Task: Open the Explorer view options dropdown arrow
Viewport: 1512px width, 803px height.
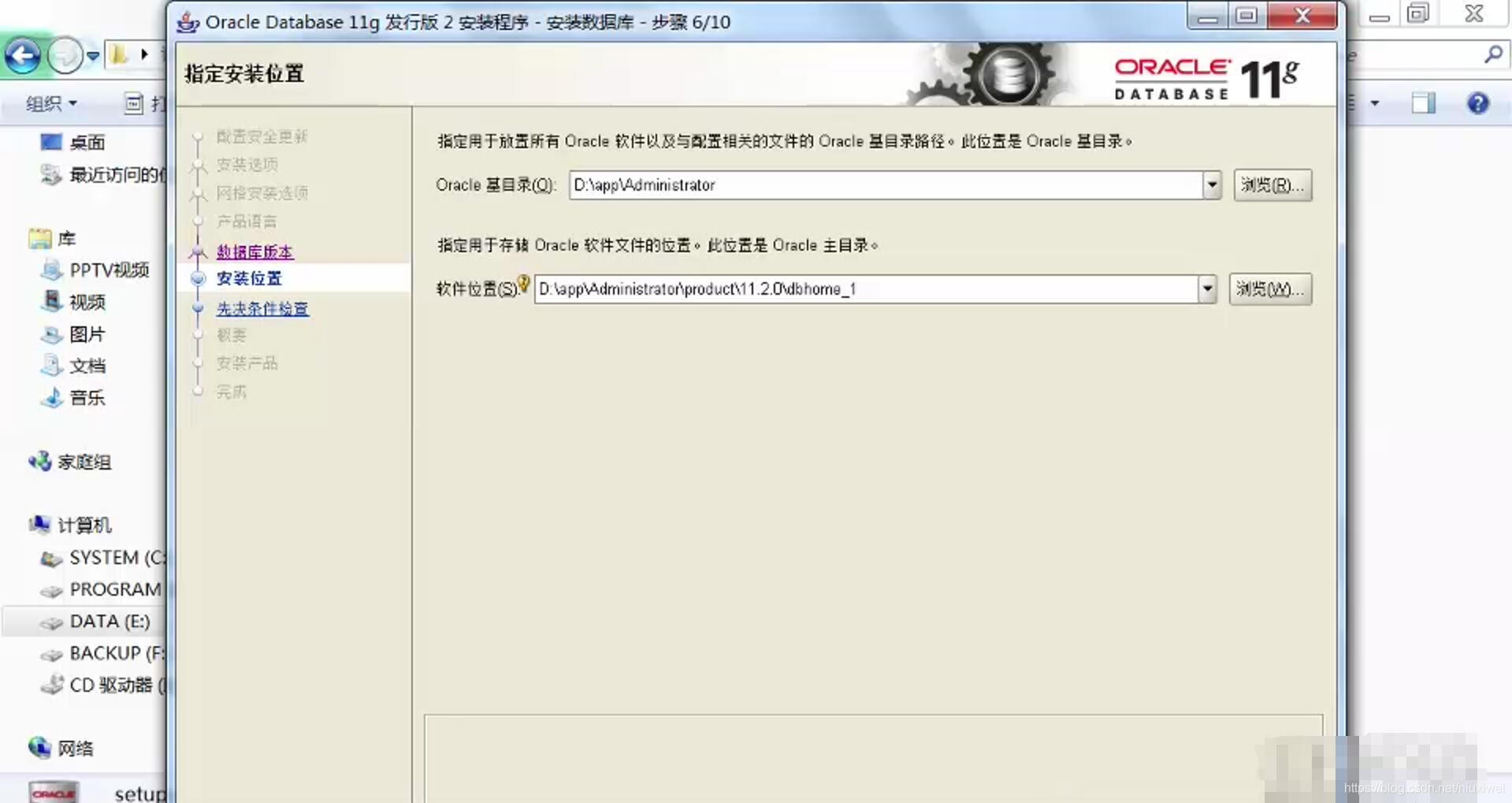Action: 1375,103
